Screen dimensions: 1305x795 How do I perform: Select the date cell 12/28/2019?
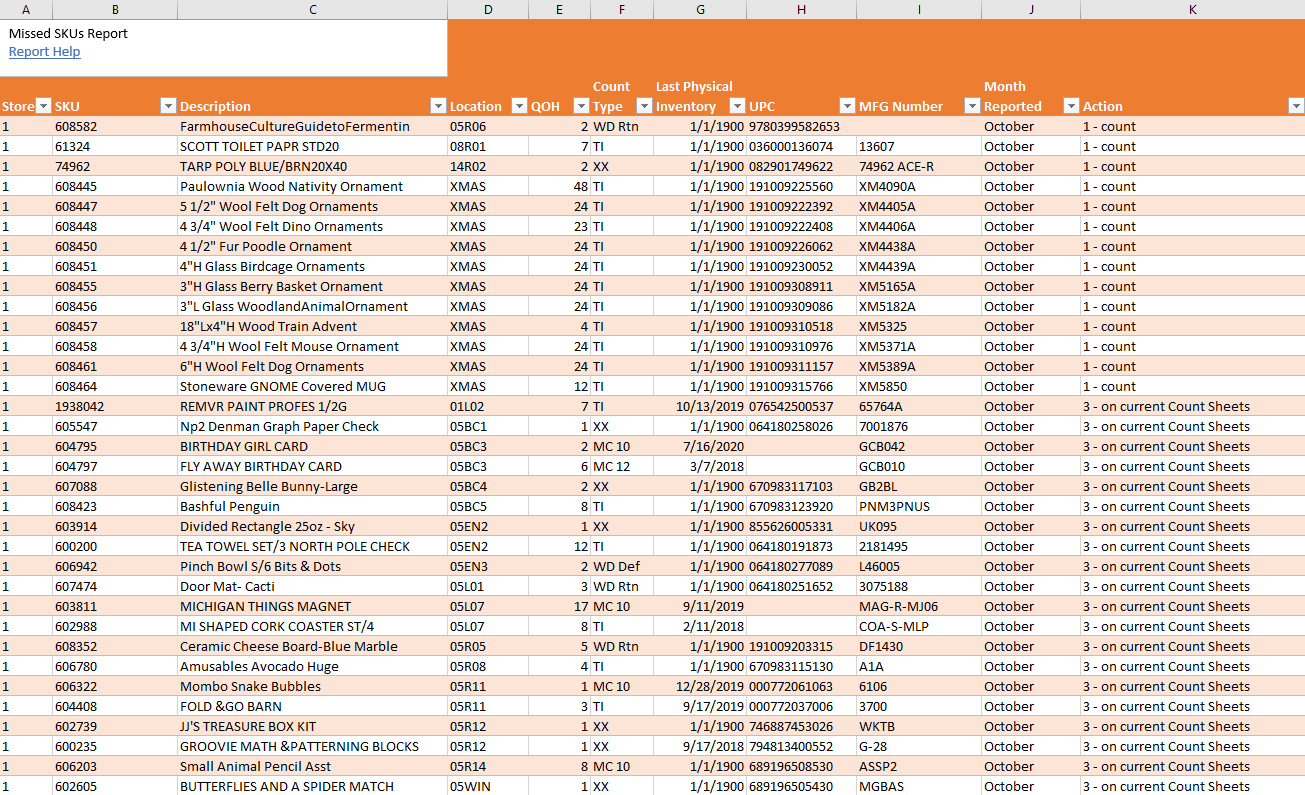700,686
